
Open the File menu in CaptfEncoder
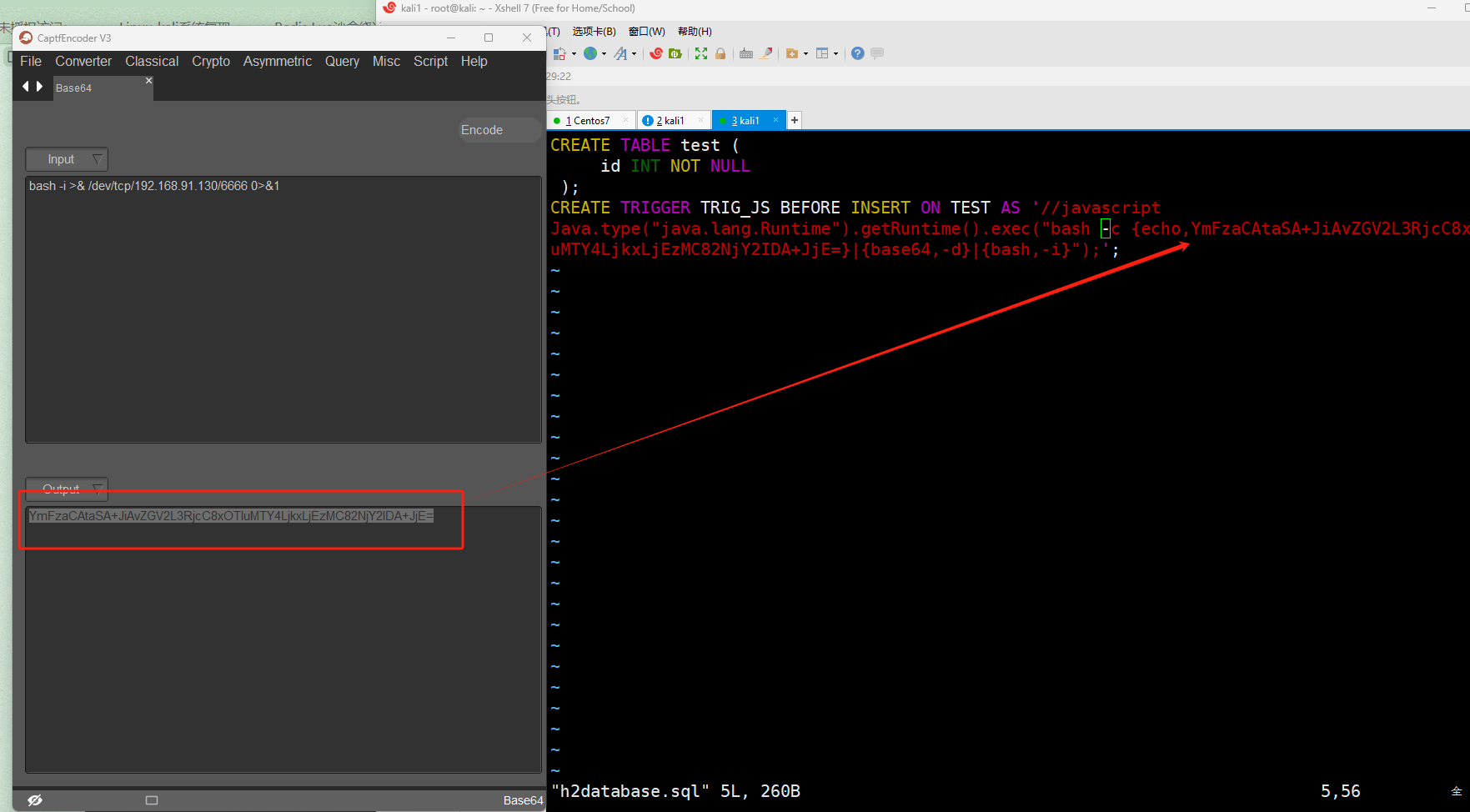31,61
